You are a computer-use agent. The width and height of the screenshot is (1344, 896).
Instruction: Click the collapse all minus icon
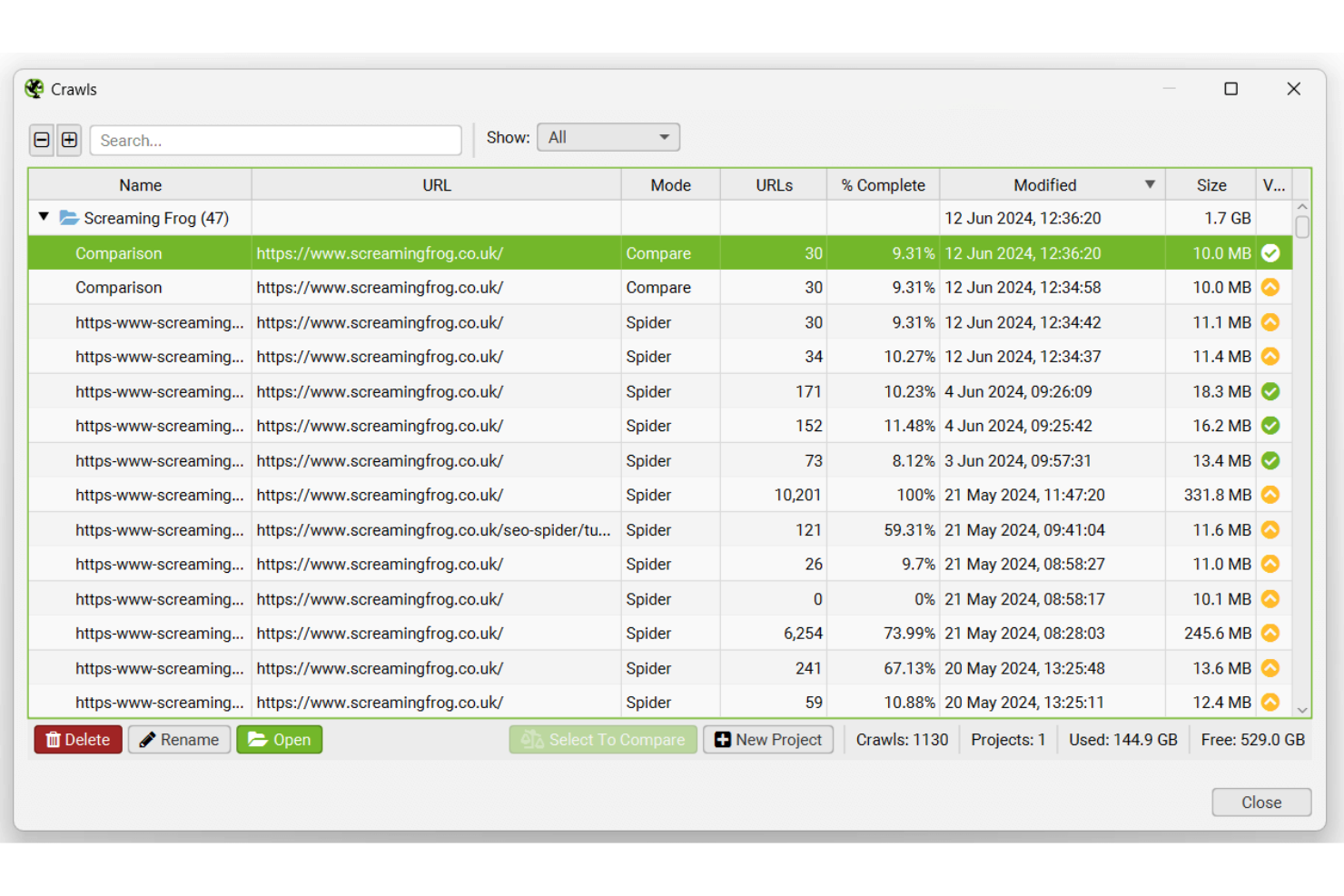[42, 140]
